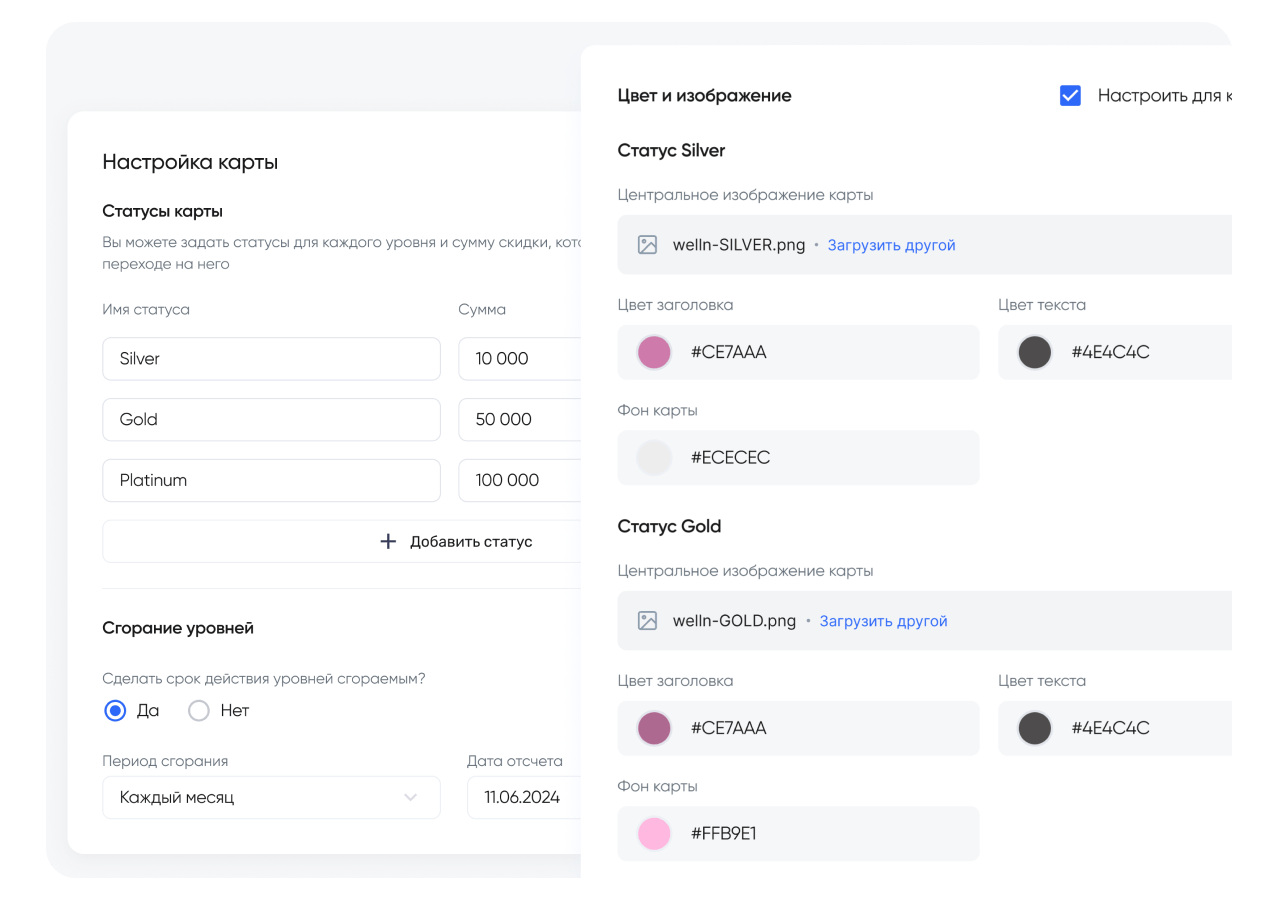Open Silver header color swatch #CE7AAA
The image size is (1280, 900).
point(654,352)
